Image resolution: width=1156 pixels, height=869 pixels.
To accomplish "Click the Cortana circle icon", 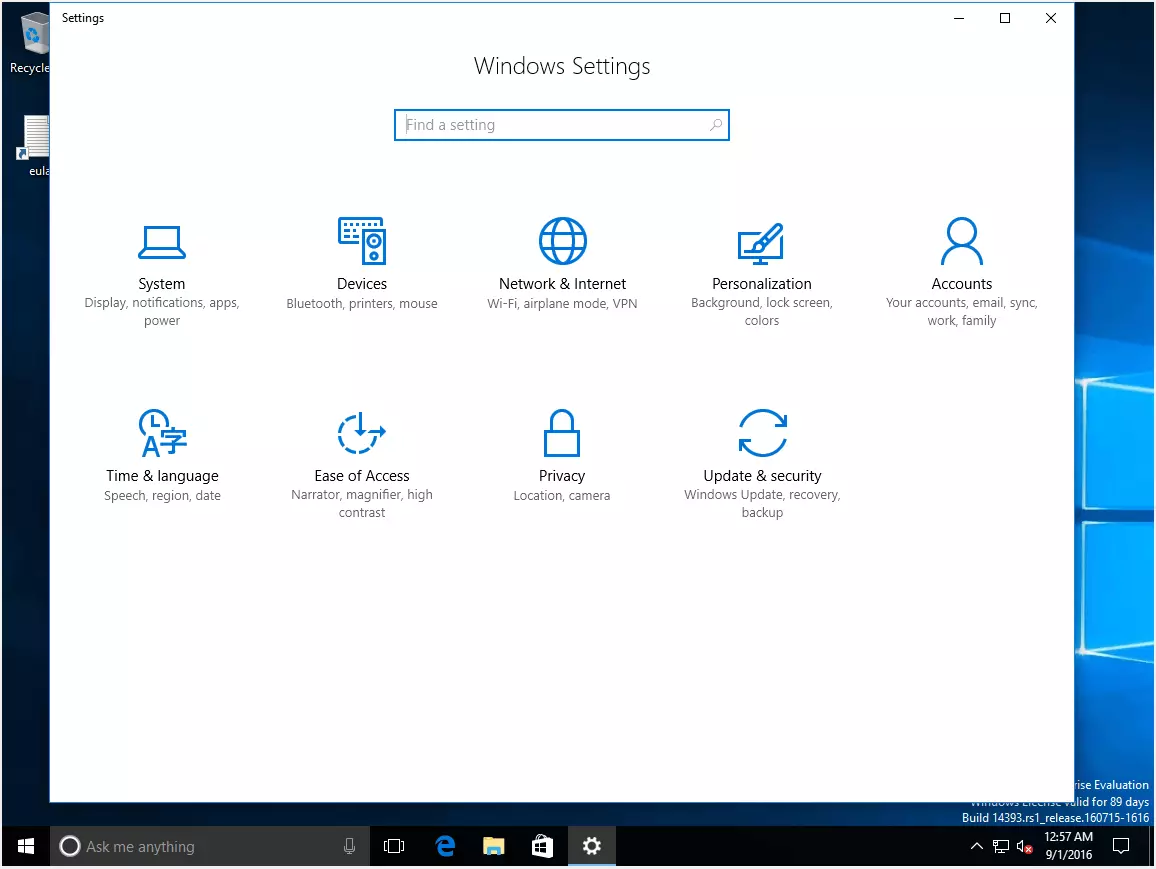I will (69, 846).
